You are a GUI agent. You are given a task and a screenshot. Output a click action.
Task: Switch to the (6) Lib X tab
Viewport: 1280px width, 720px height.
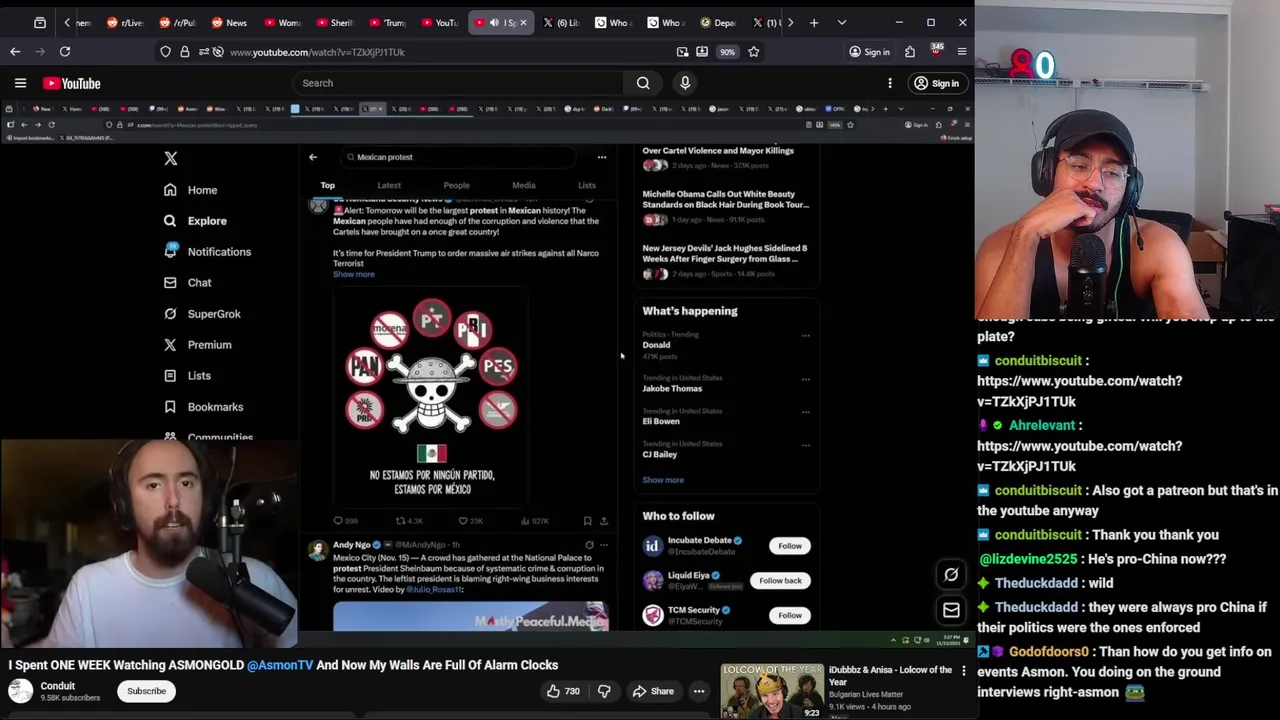click(560, 22)
